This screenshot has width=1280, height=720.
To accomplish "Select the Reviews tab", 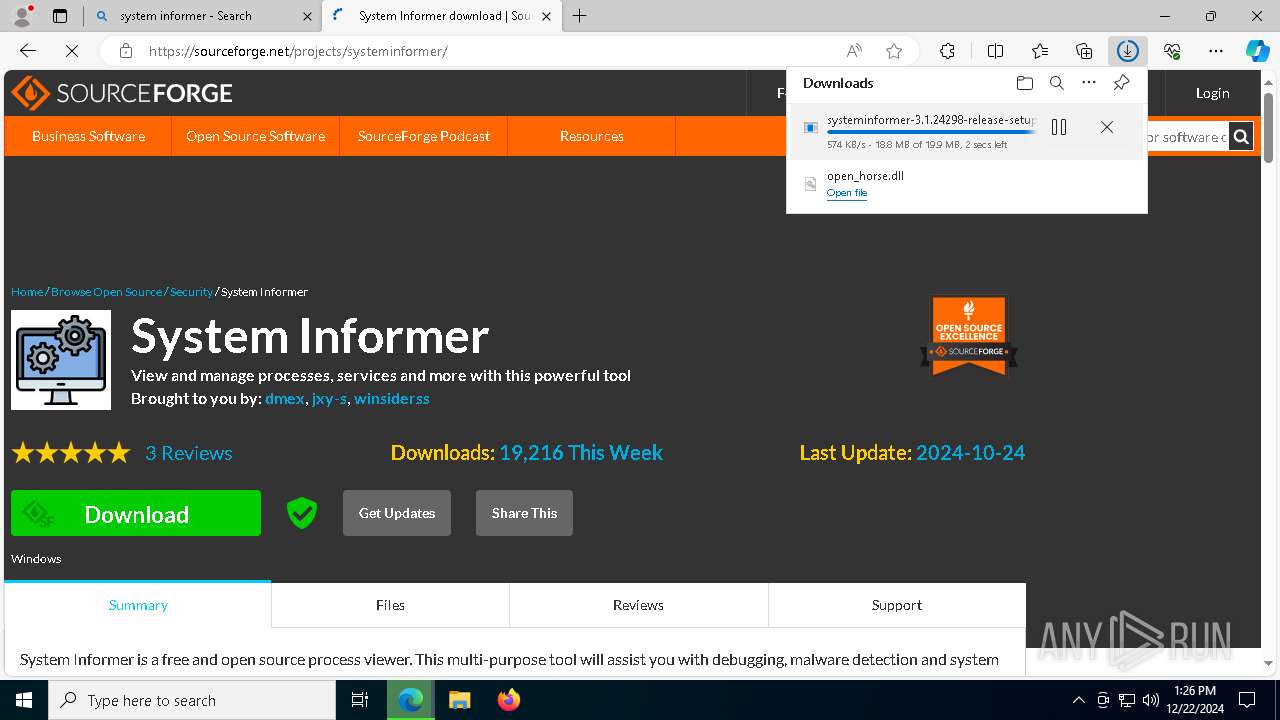I will tap(638, 605).
